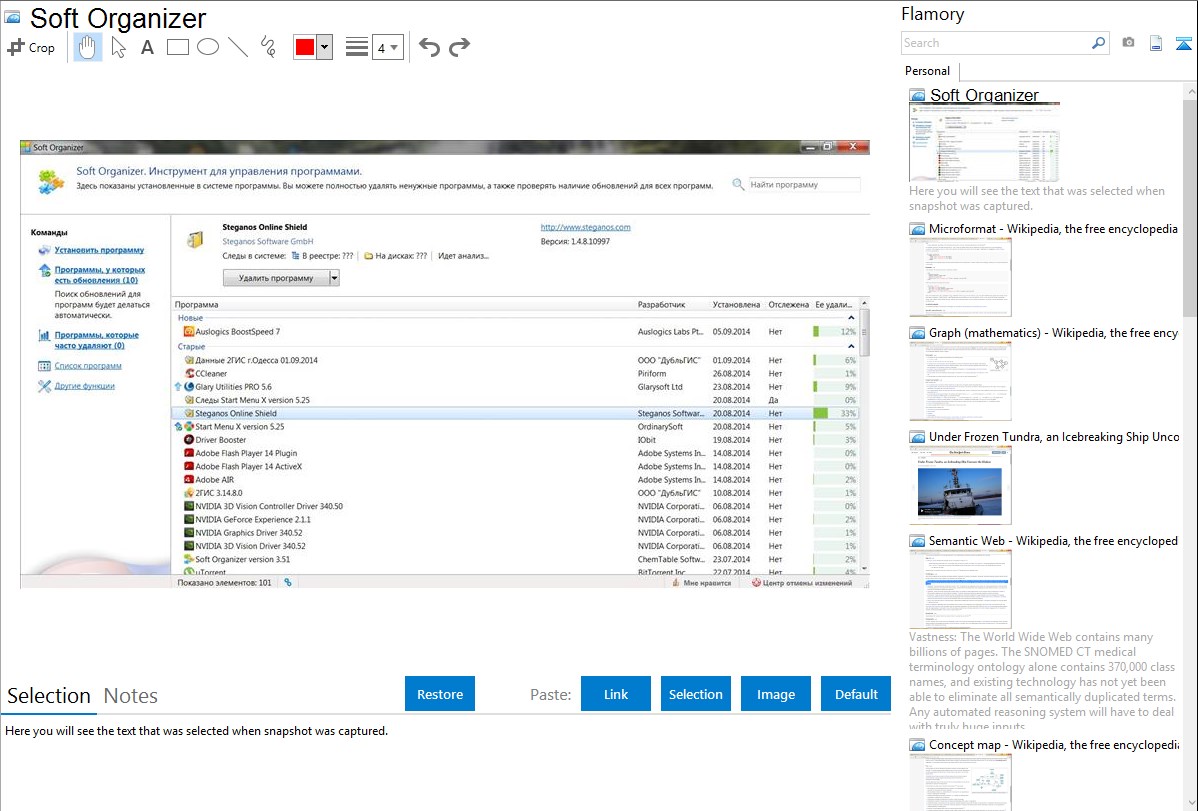Click the search magnifier icon
Screen dimensions: 1198x811
pos(1099,43)
